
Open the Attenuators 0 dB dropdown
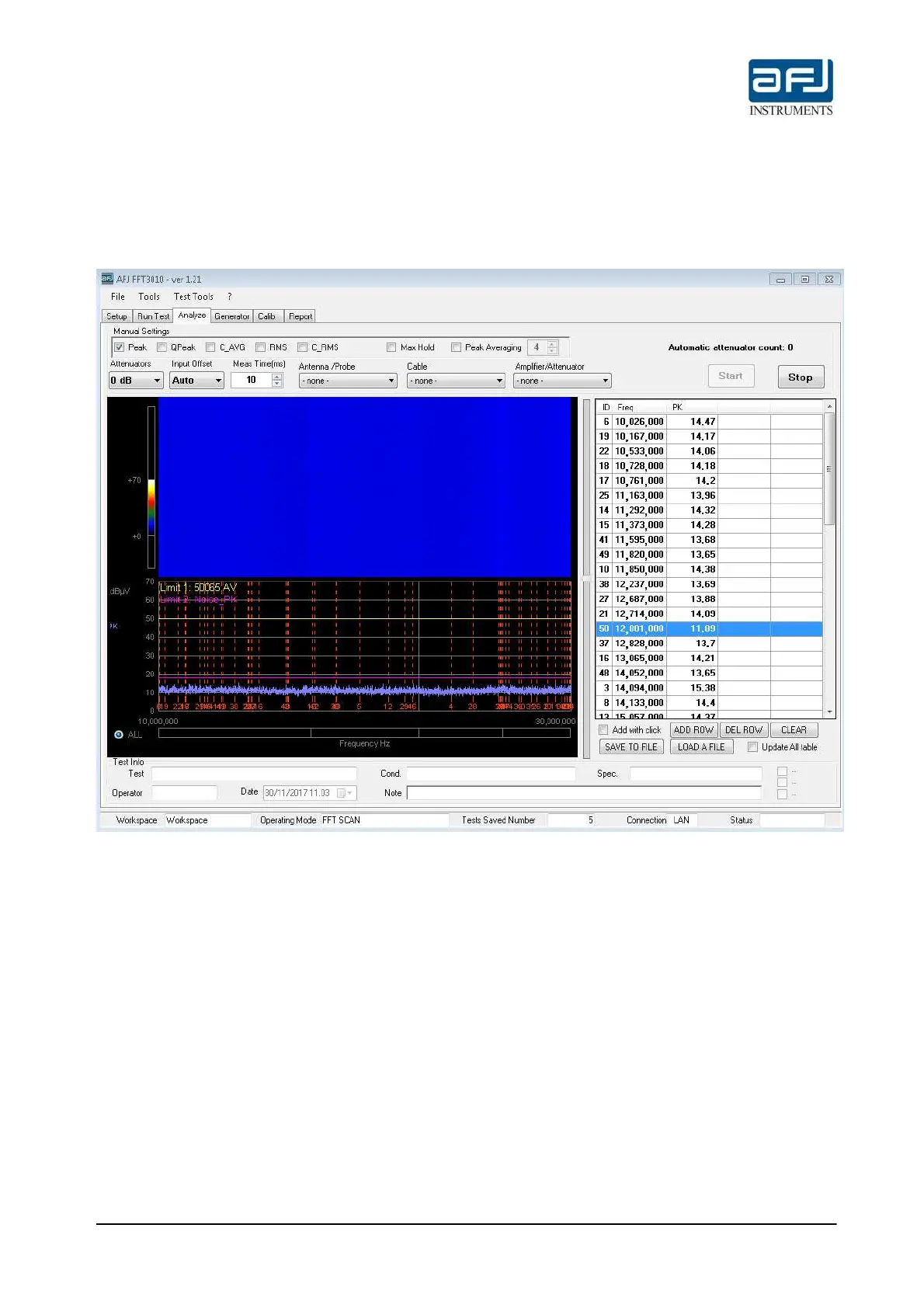[136, 381]
